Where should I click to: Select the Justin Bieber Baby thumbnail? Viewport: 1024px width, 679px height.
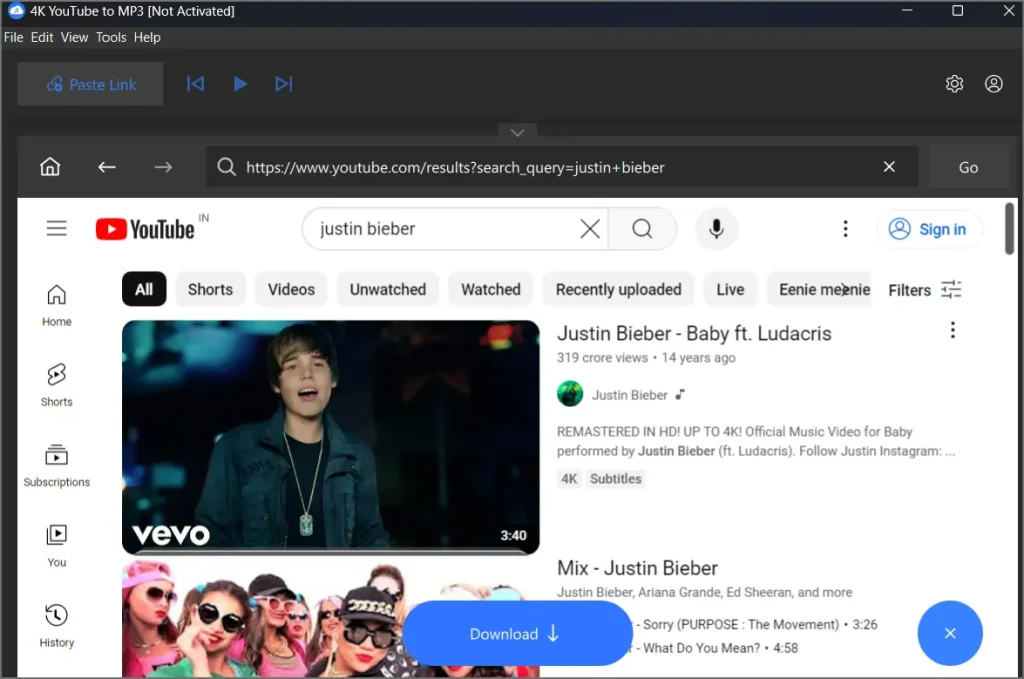[330, 437]
